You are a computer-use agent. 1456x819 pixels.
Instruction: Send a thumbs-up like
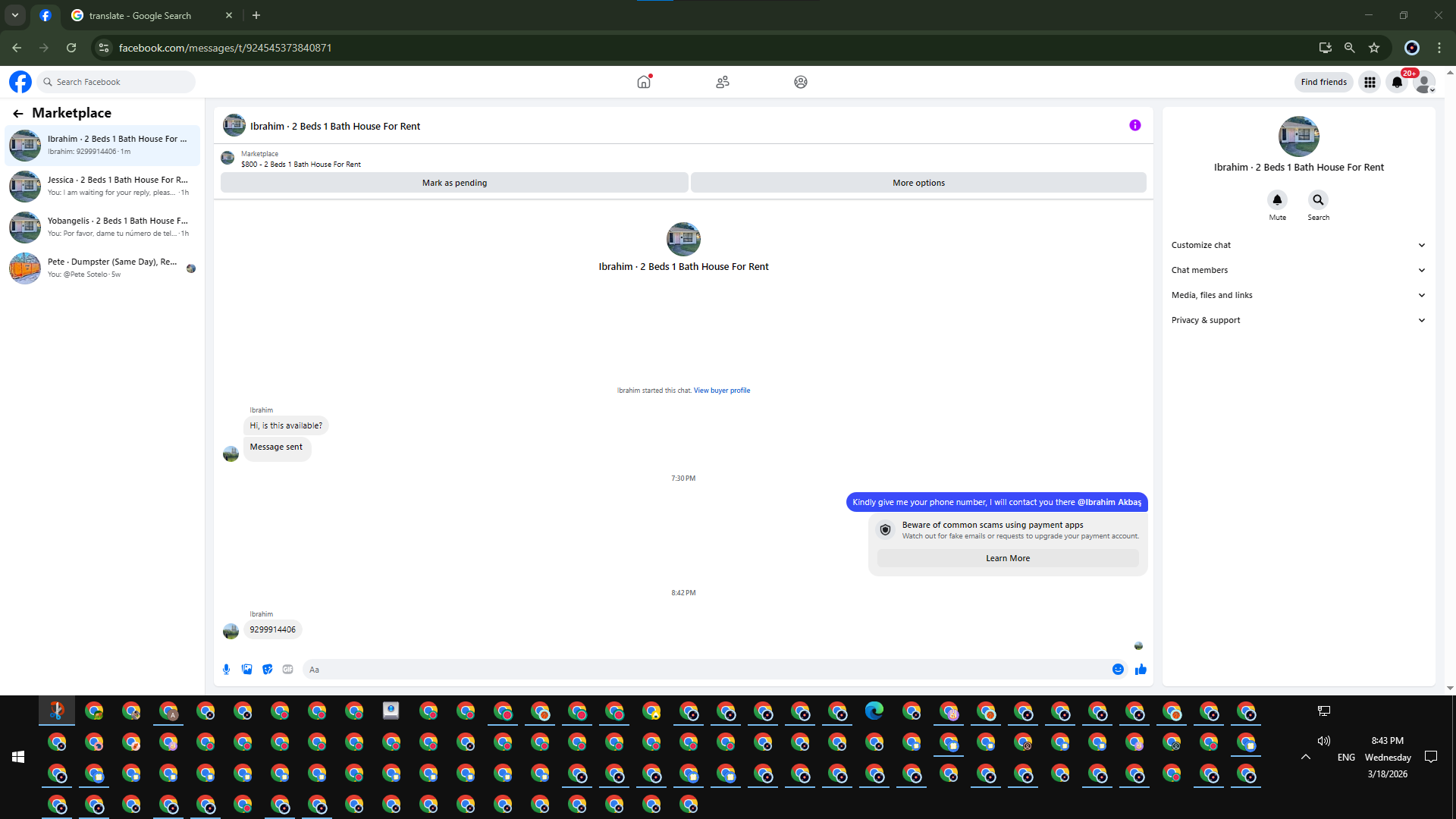(x=1141, y=670)
